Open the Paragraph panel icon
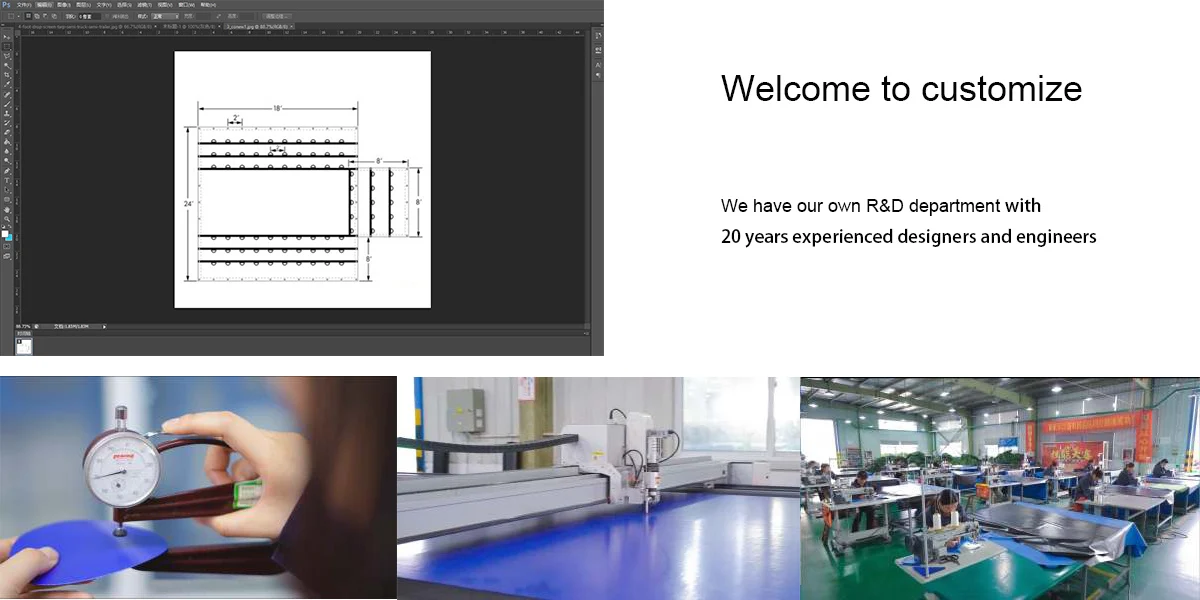 pos(597,74)
